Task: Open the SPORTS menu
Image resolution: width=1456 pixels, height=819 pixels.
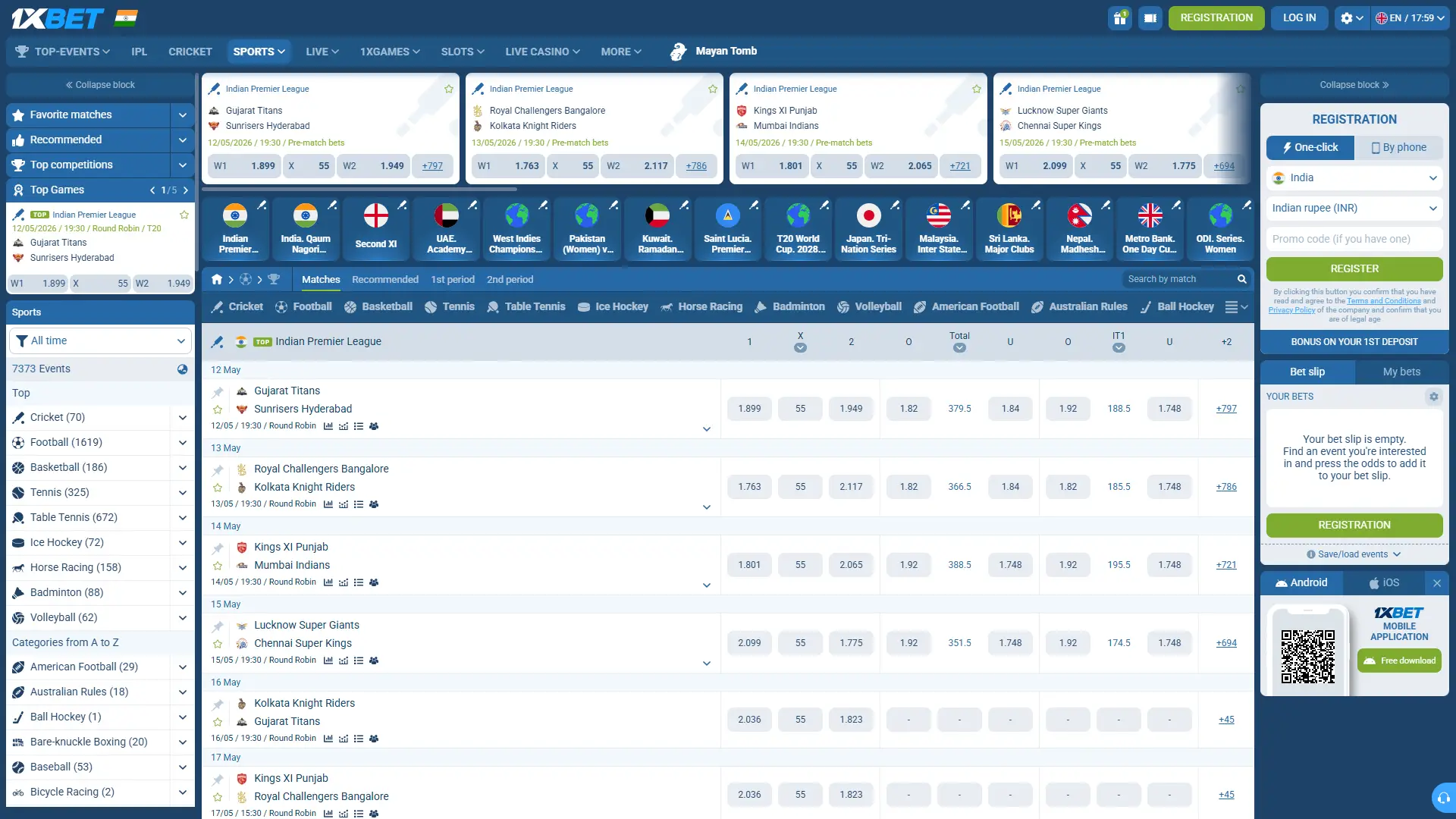Action: [x=259, y=52]
